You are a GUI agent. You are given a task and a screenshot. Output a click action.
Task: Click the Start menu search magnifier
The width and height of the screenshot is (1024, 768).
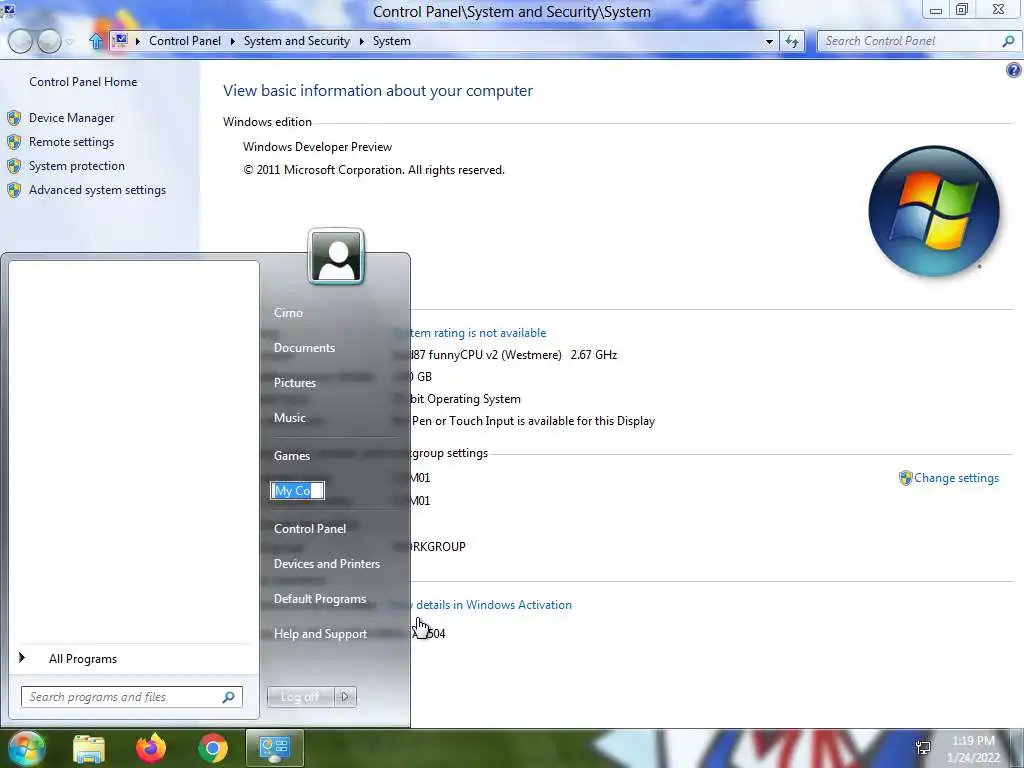coord(229,697)
